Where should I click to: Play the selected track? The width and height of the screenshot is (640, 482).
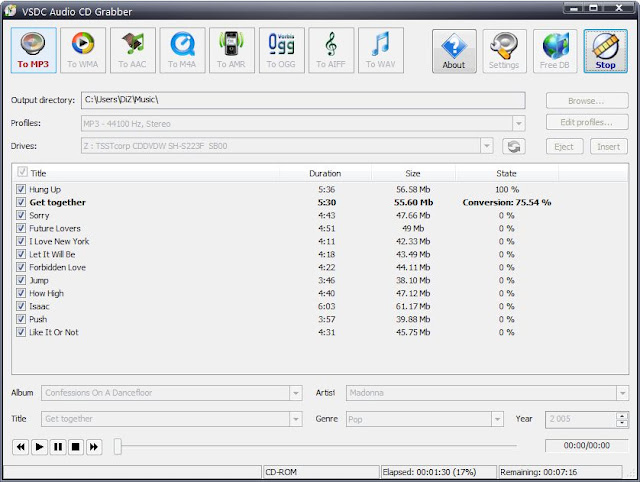coord(39,447)
